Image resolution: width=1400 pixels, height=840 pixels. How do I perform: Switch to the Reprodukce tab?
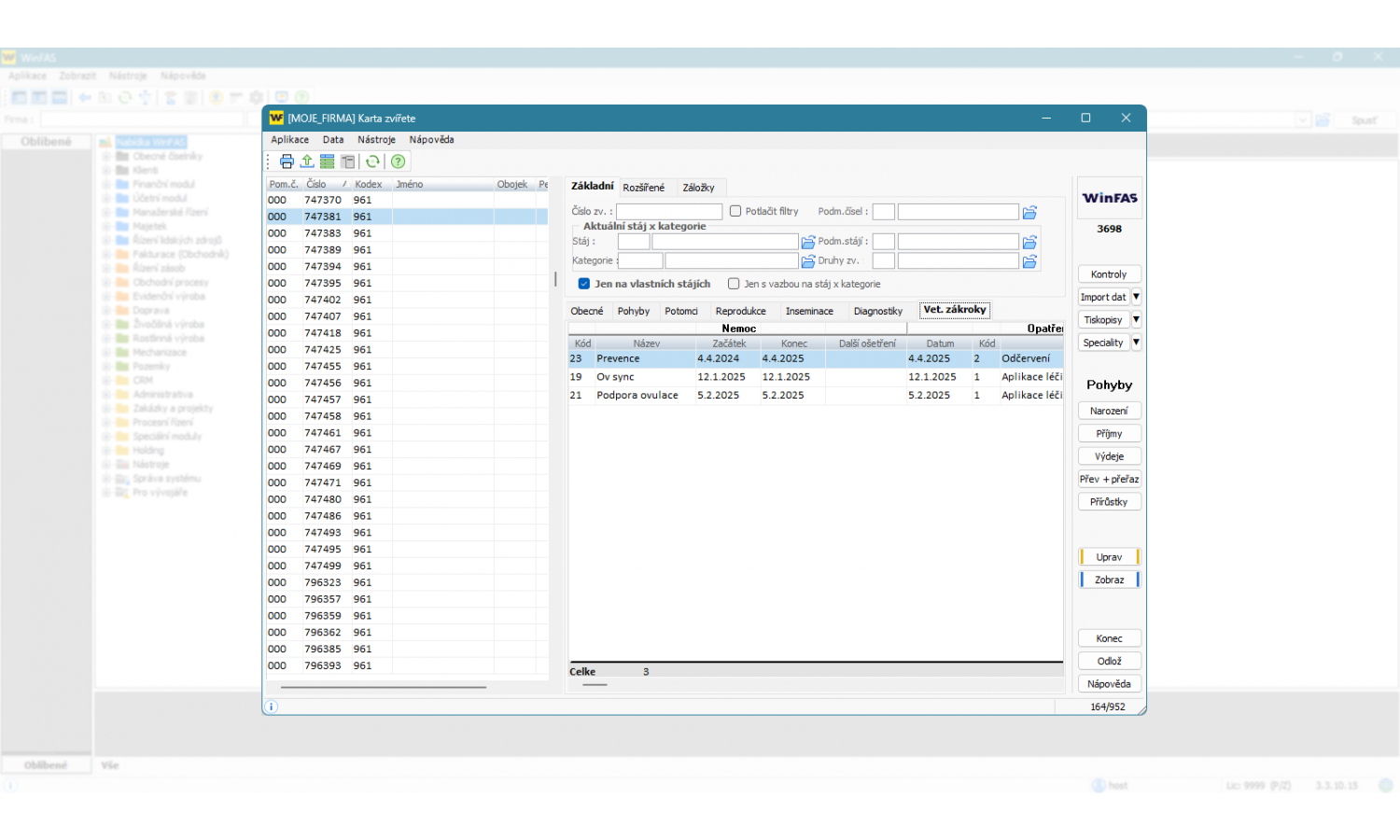(x=740, y=312)
